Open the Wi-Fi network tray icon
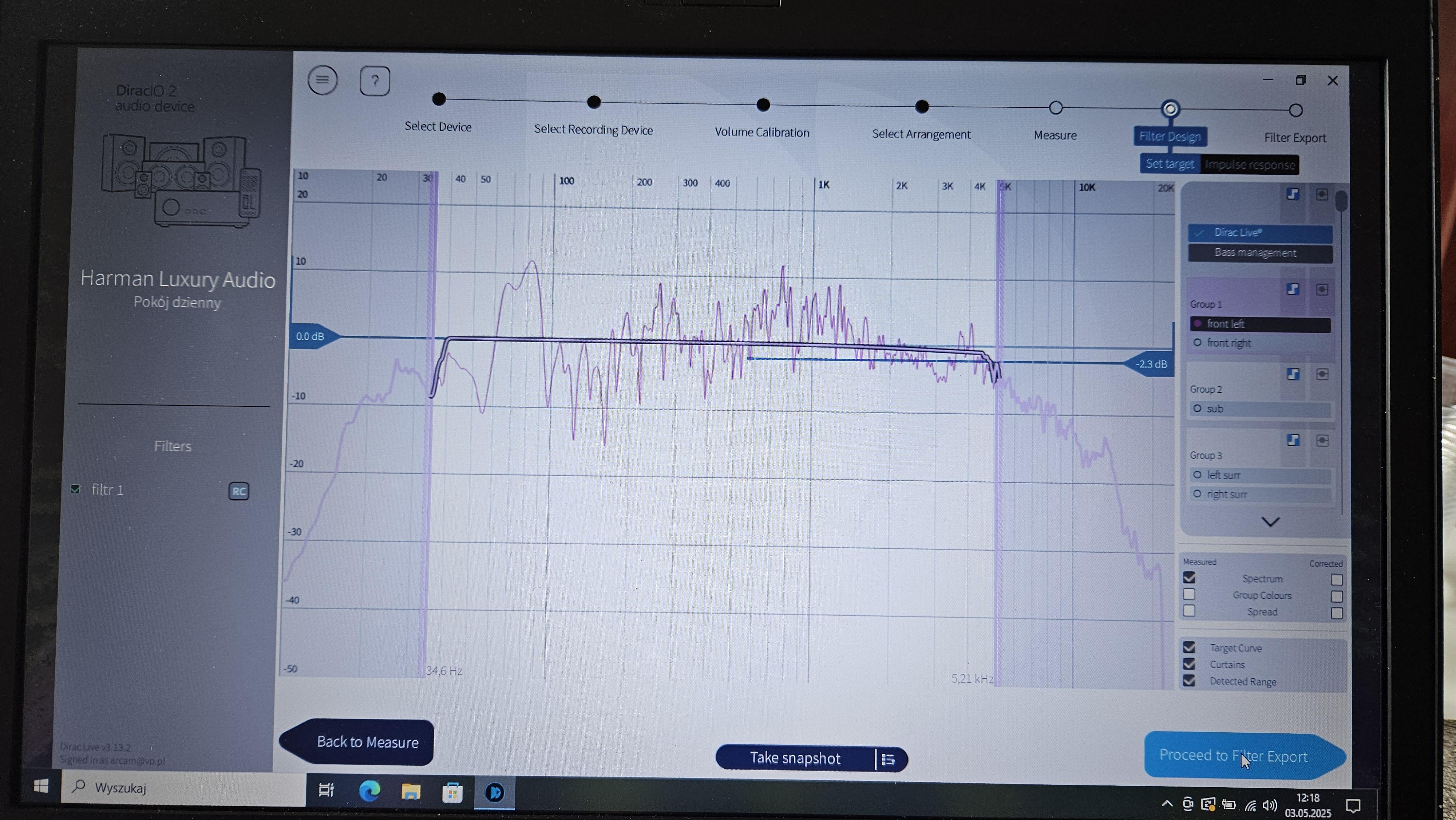 [x=1250, y=805]
